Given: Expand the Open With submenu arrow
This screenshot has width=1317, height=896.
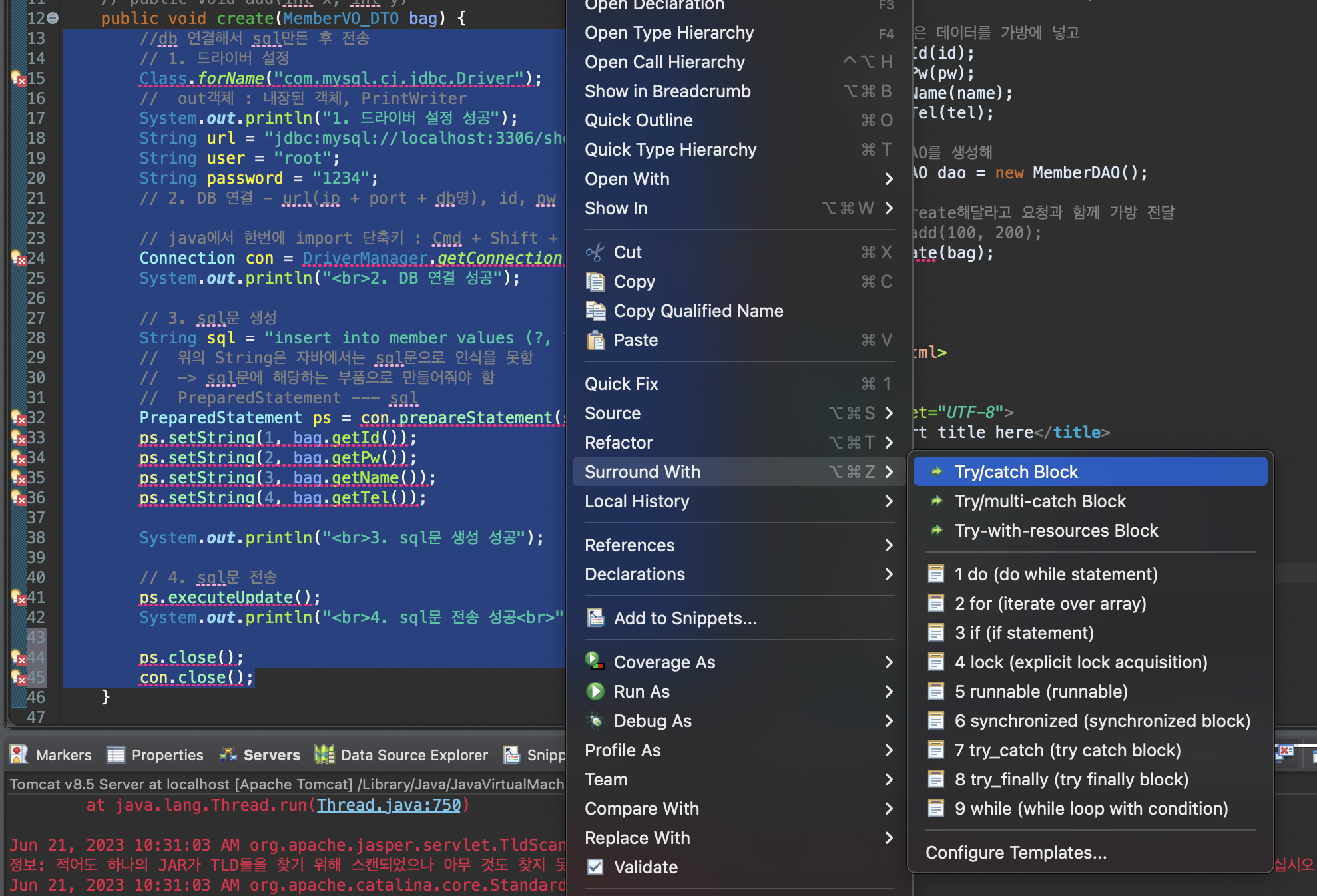Looking at the screenshot, I should (889, 179).
